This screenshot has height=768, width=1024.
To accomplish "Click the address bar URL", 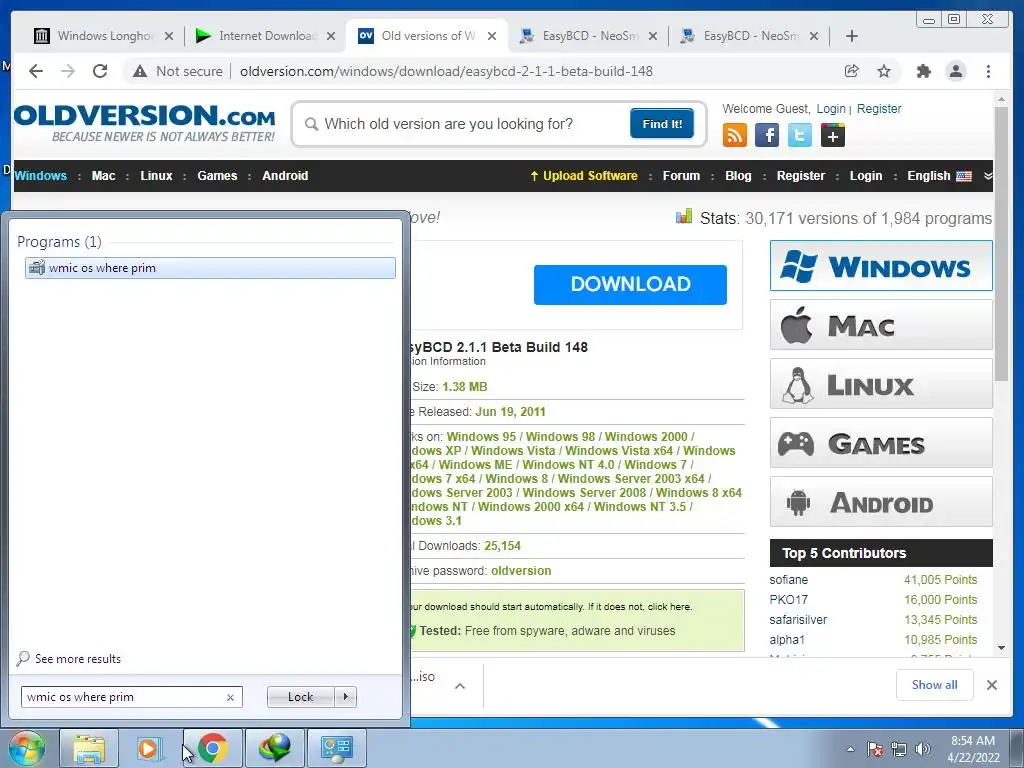I will pos(446,71).
